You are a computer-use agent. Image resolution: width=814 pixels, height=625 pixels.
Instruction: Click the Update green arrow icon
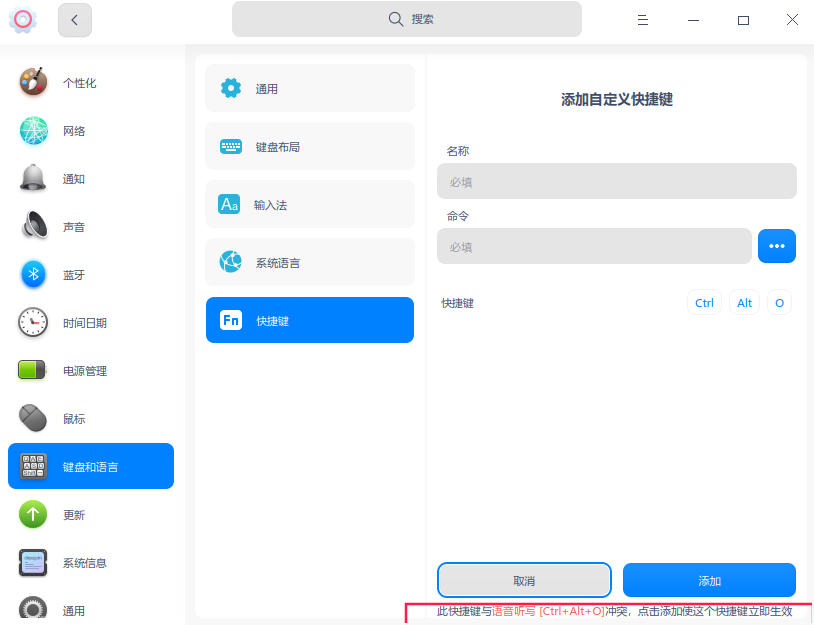(x=33, y=514)
